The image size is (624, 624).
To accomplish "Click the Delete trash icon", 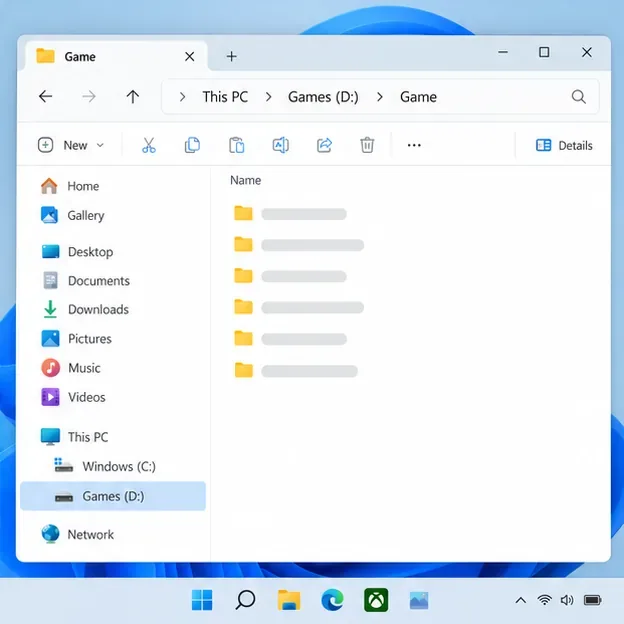I will [367, 145].
